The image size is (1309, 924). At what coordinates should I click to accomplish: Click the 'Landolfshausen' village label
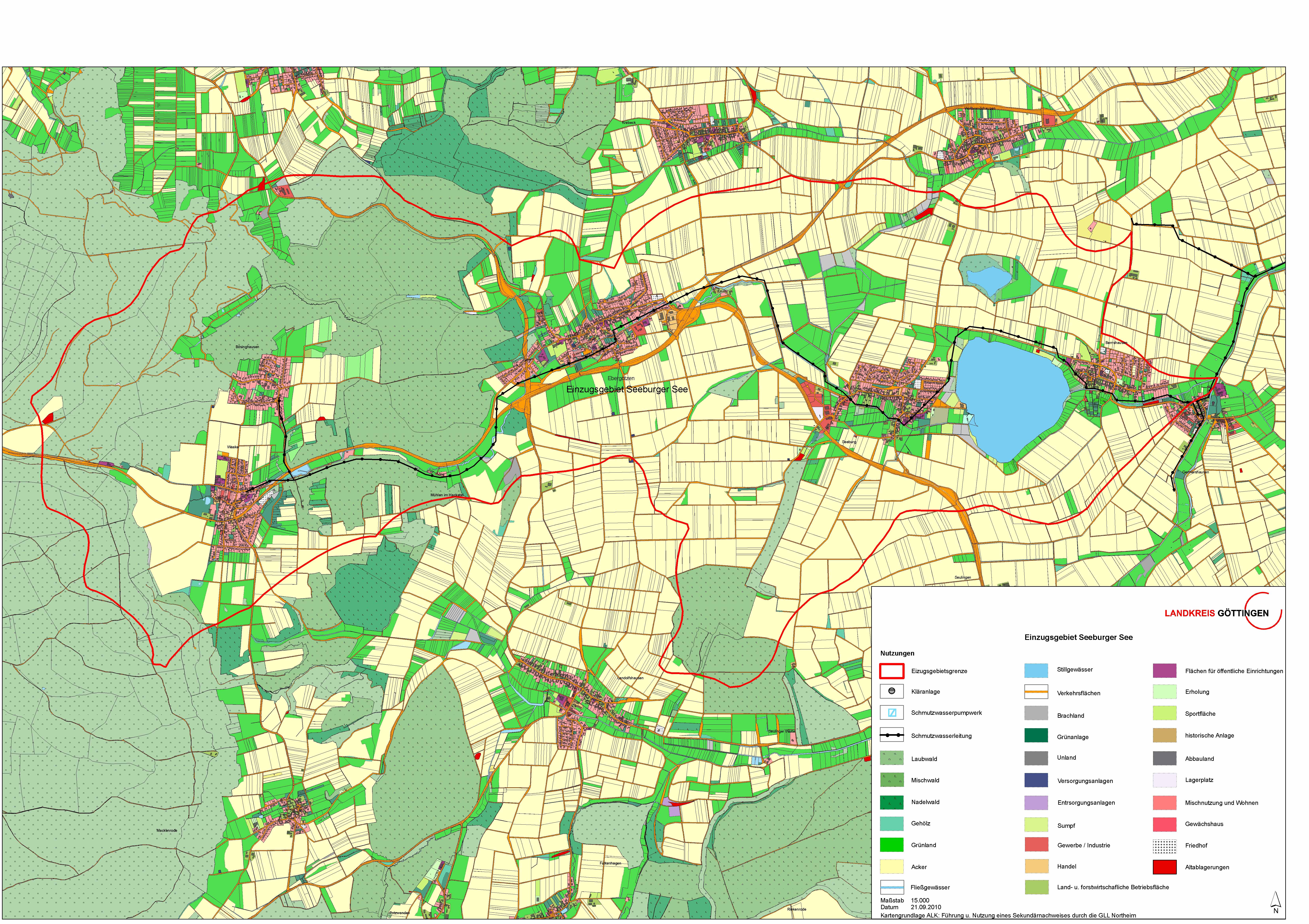click(630, 678)
